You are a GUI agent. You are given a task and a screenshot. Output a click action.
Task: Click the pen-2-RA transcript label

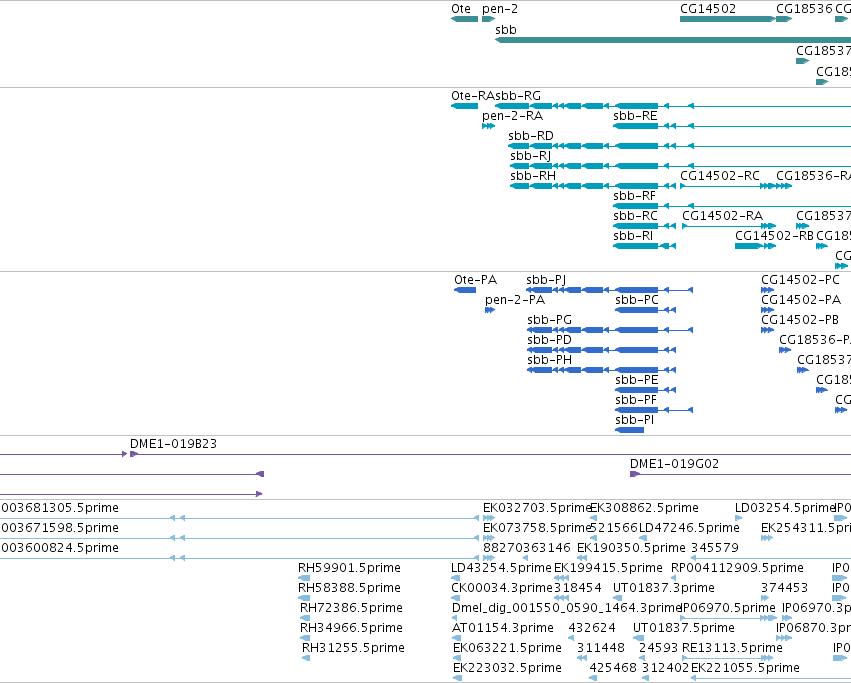(x=512, y=116)
